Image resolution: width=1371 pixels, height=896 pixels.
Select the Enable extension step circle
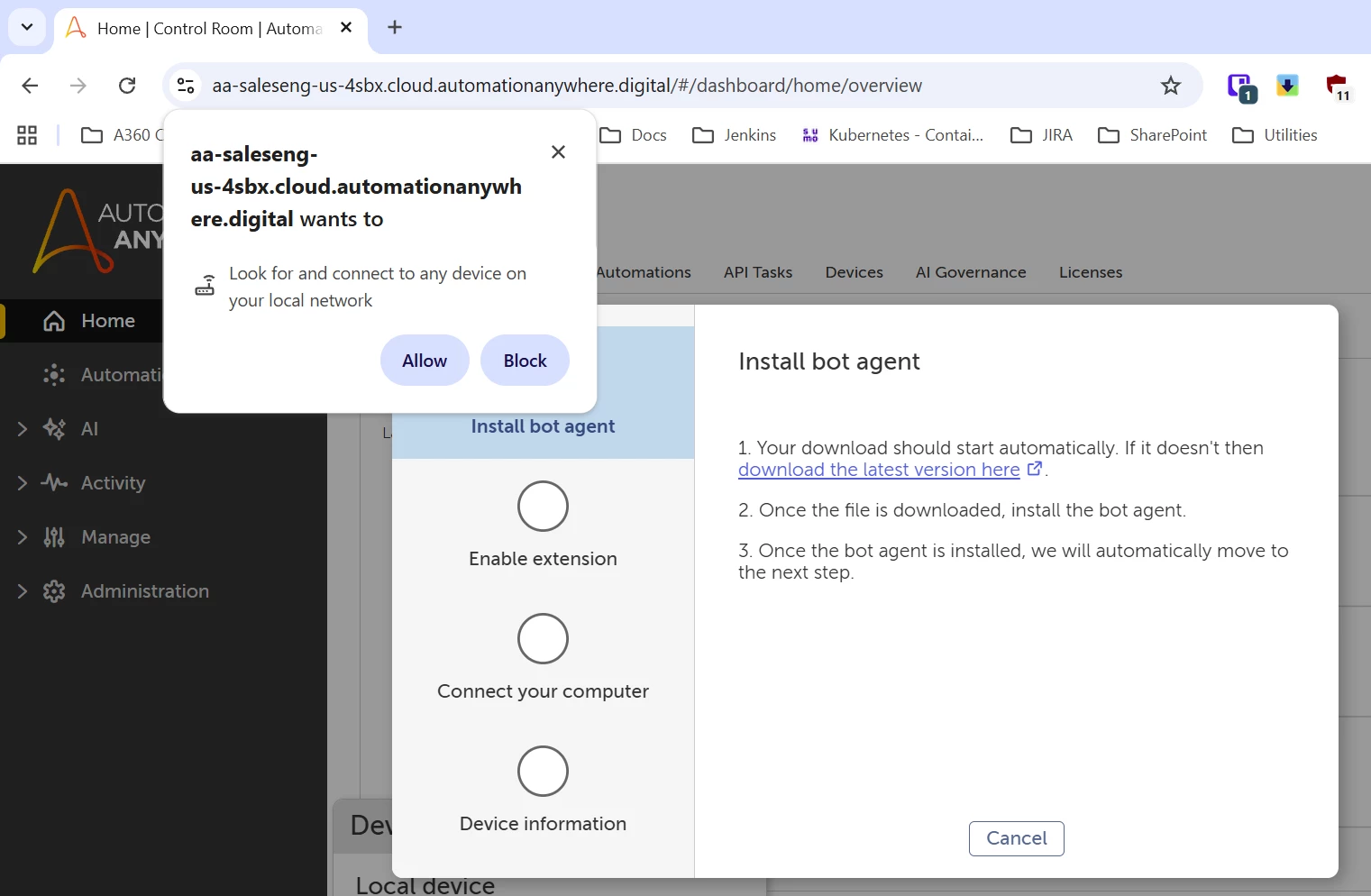coord(543,507)
